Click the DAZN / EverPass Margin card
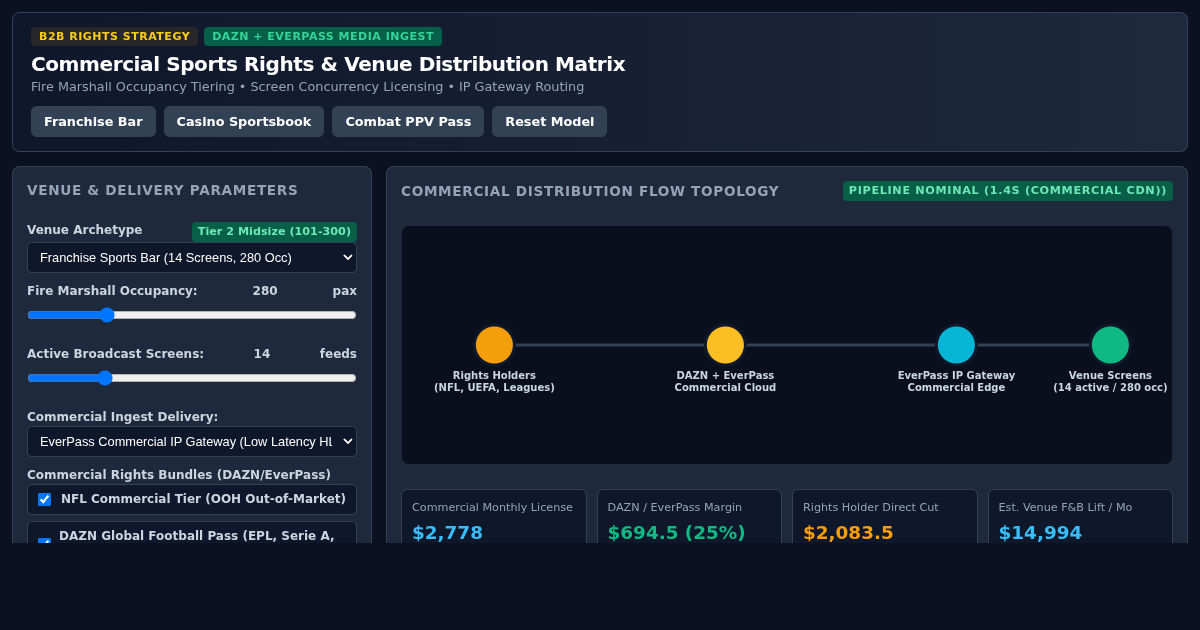The height and width of the screenshot is (630, 1200). pos(689,516)
